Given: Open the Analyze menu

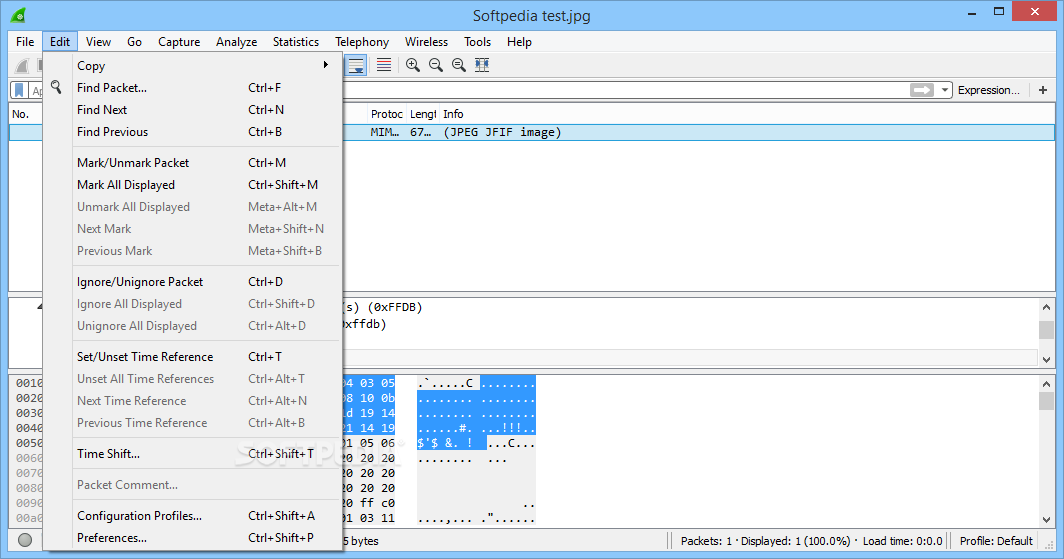Looking at the screenshot, I should point(236,41).
